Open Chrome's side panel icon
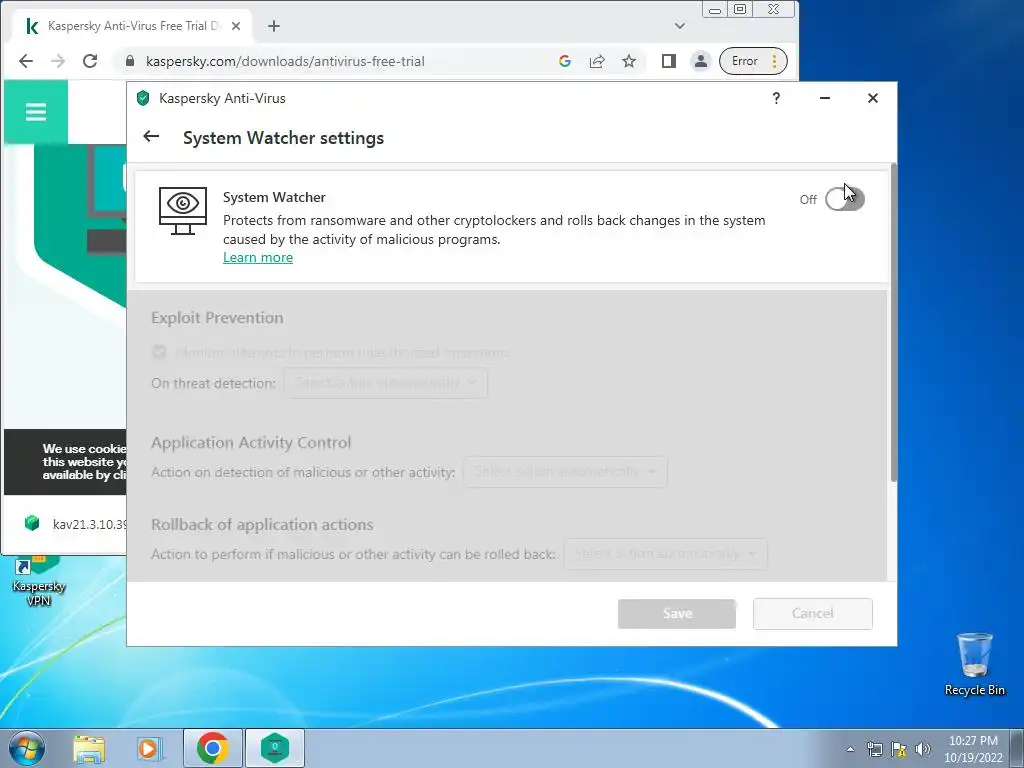 [x=669, y=61]
